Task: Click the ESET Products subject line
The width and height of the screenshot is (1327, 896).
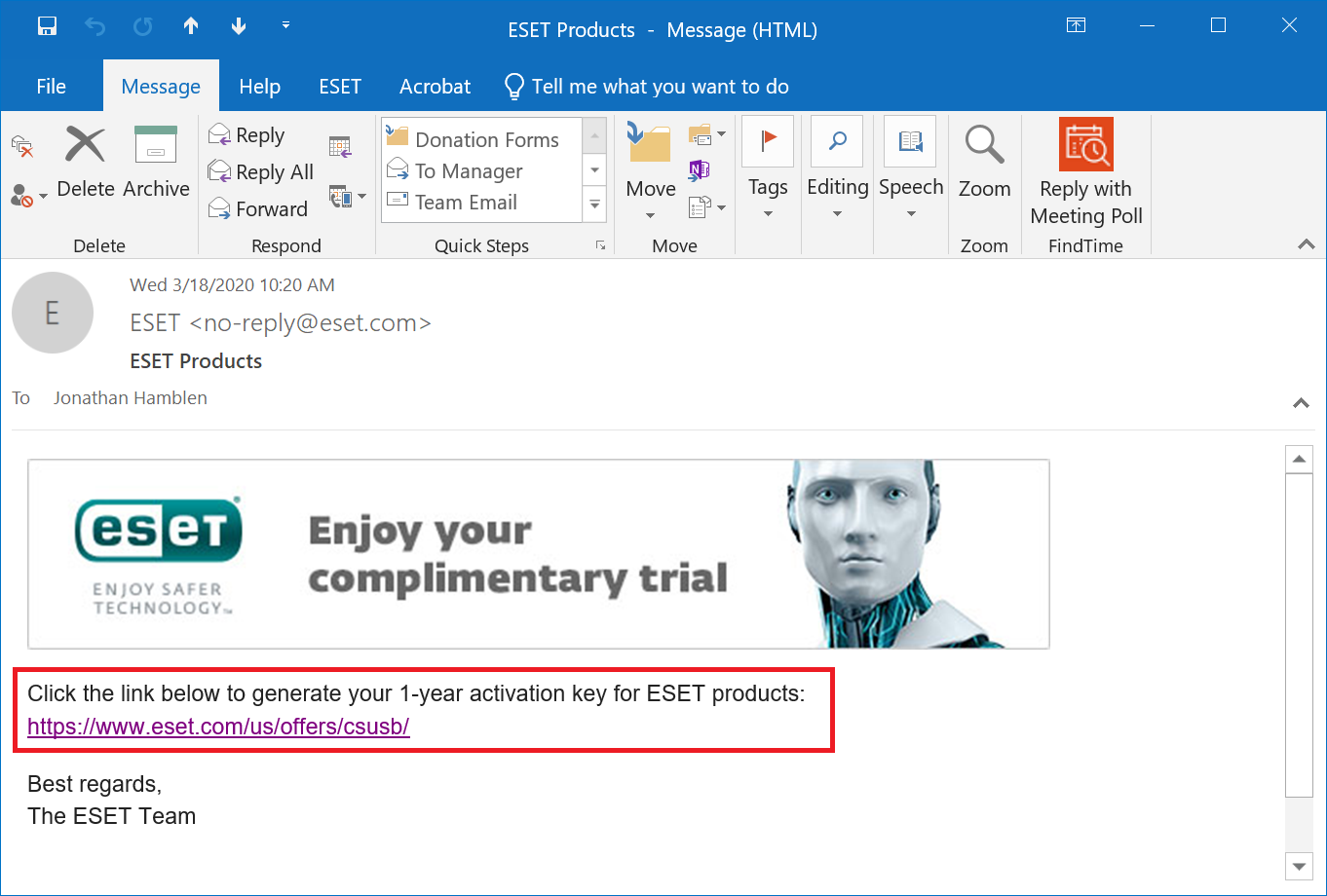Action: pos(196,361)
